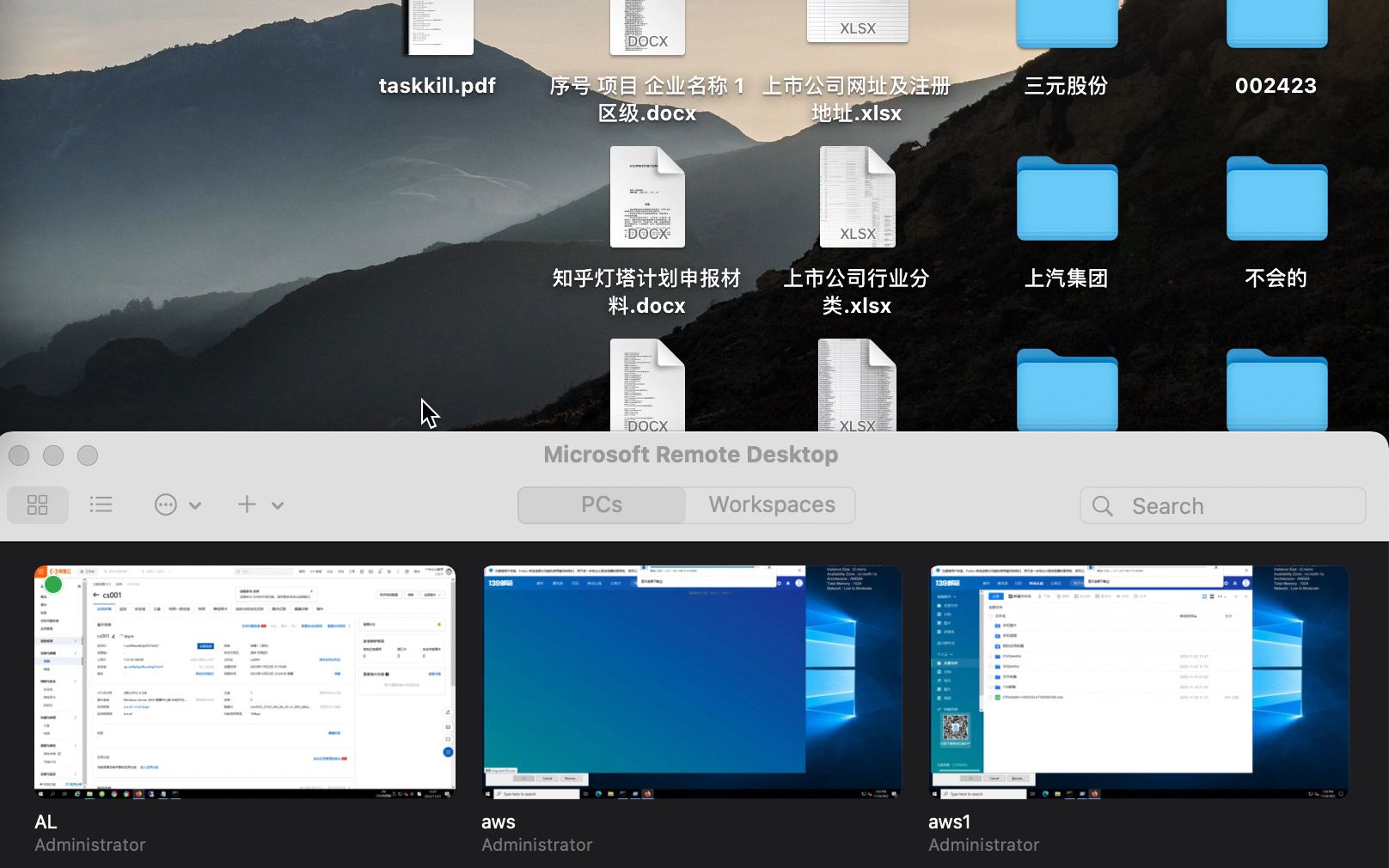Minimize the Microsoft Remote Desktop window
The image size is (1389, 868).
pos(53,455)
